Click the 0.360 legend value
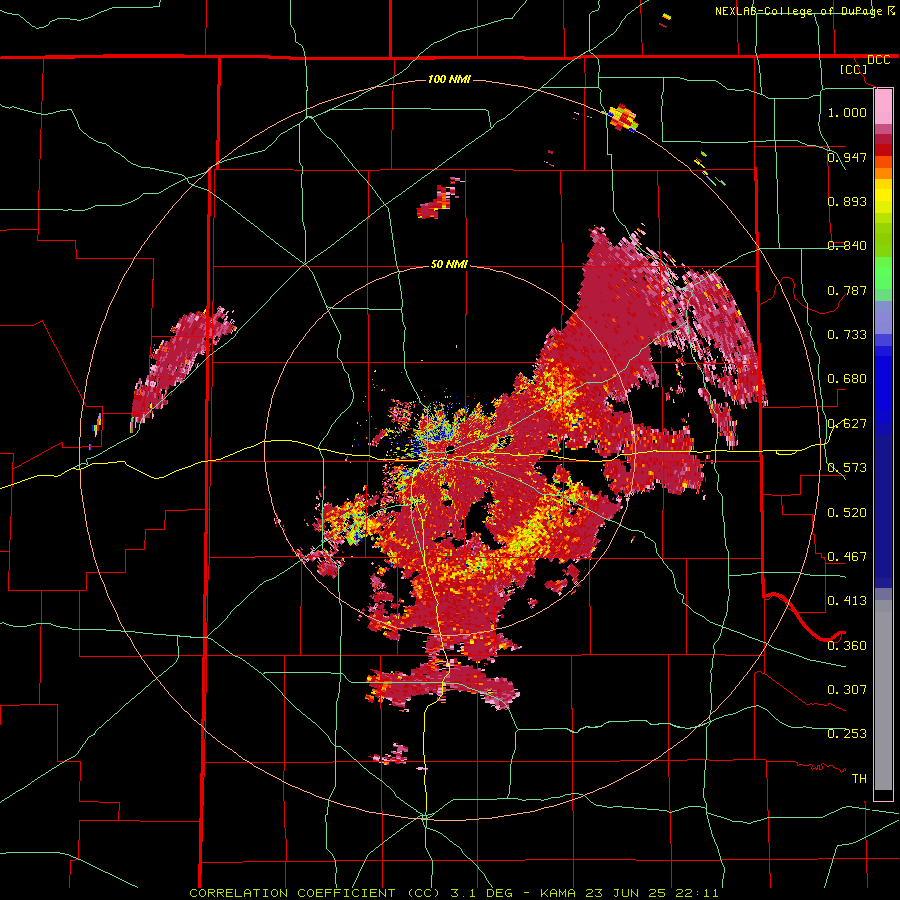The image size is (900, 900). pos(847,645)
